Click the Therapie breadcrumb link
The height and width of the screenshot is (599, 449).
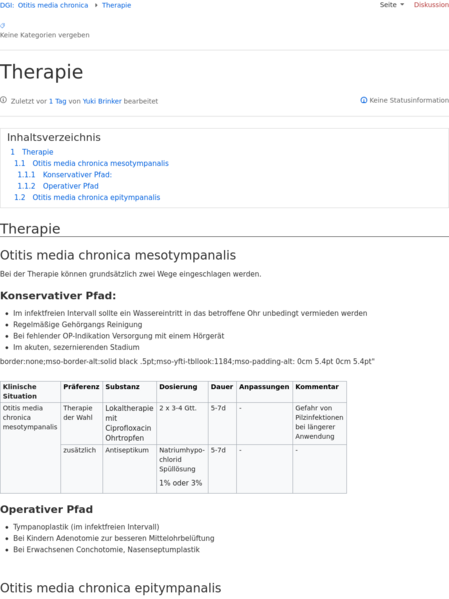click(117, 5)
